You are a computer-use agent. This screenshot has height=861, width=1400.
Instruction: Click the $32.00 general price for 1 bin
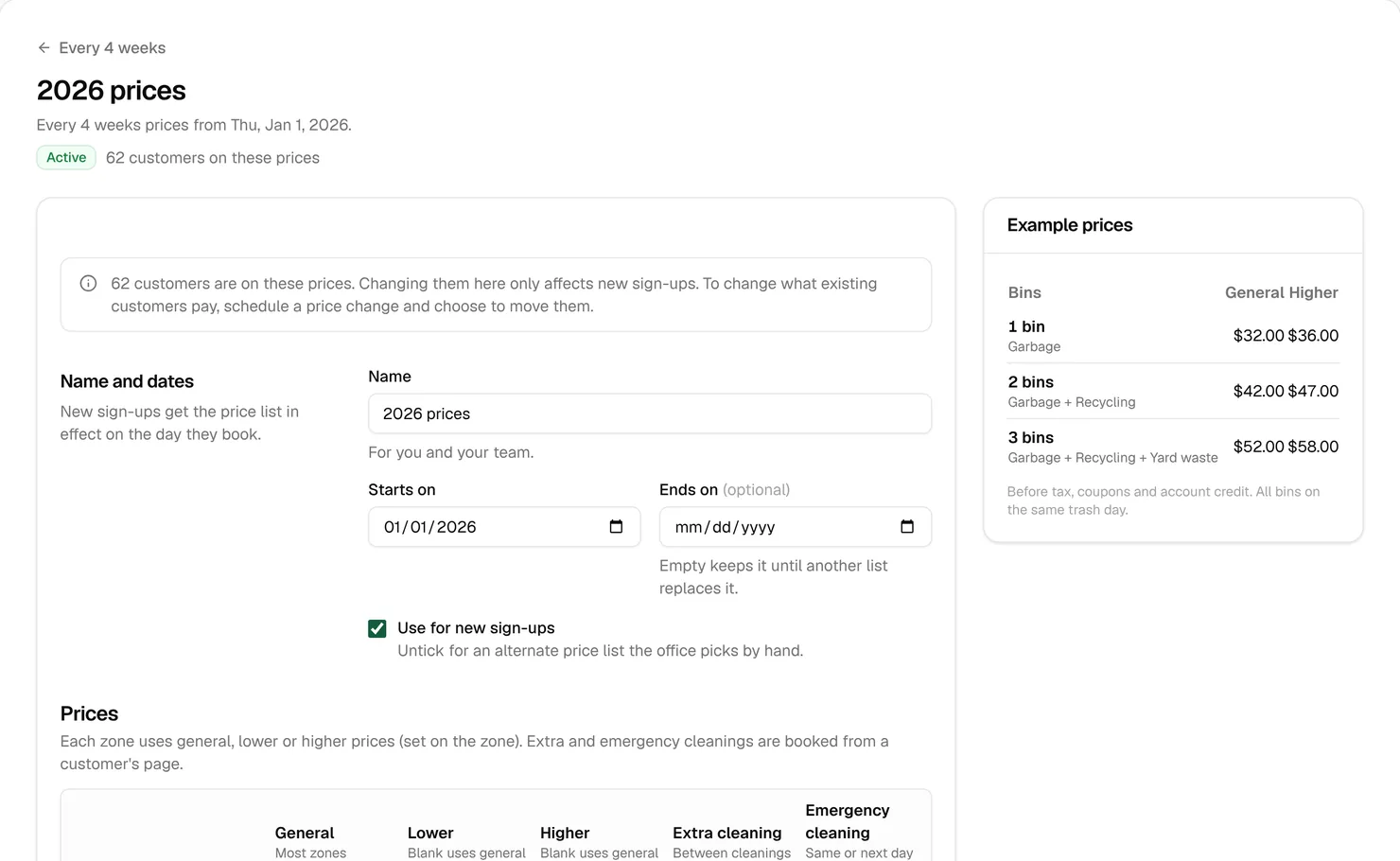pos(1258,336)
